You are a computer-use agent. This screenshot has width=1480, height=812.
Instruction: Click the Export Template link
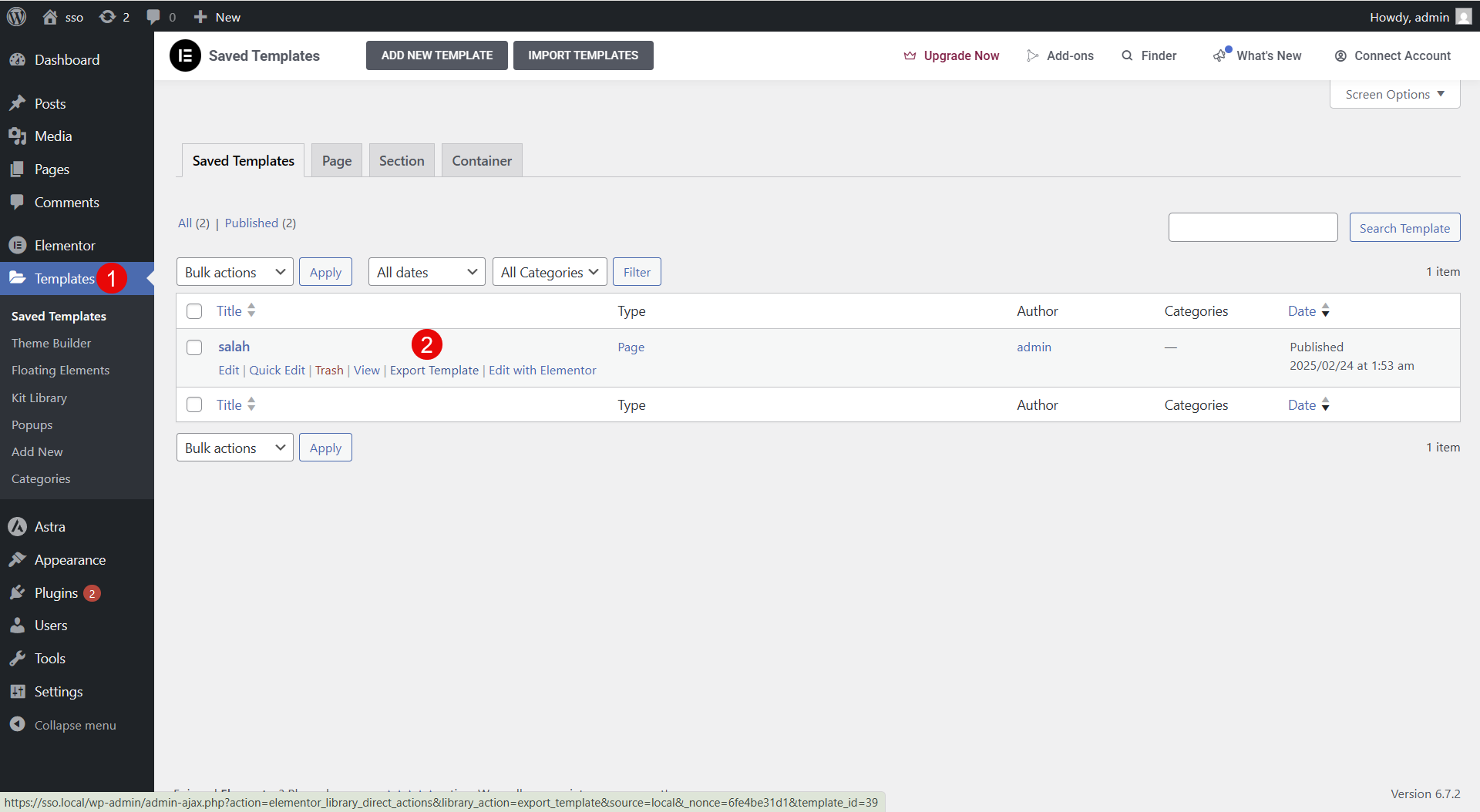[x=434, y=371]
